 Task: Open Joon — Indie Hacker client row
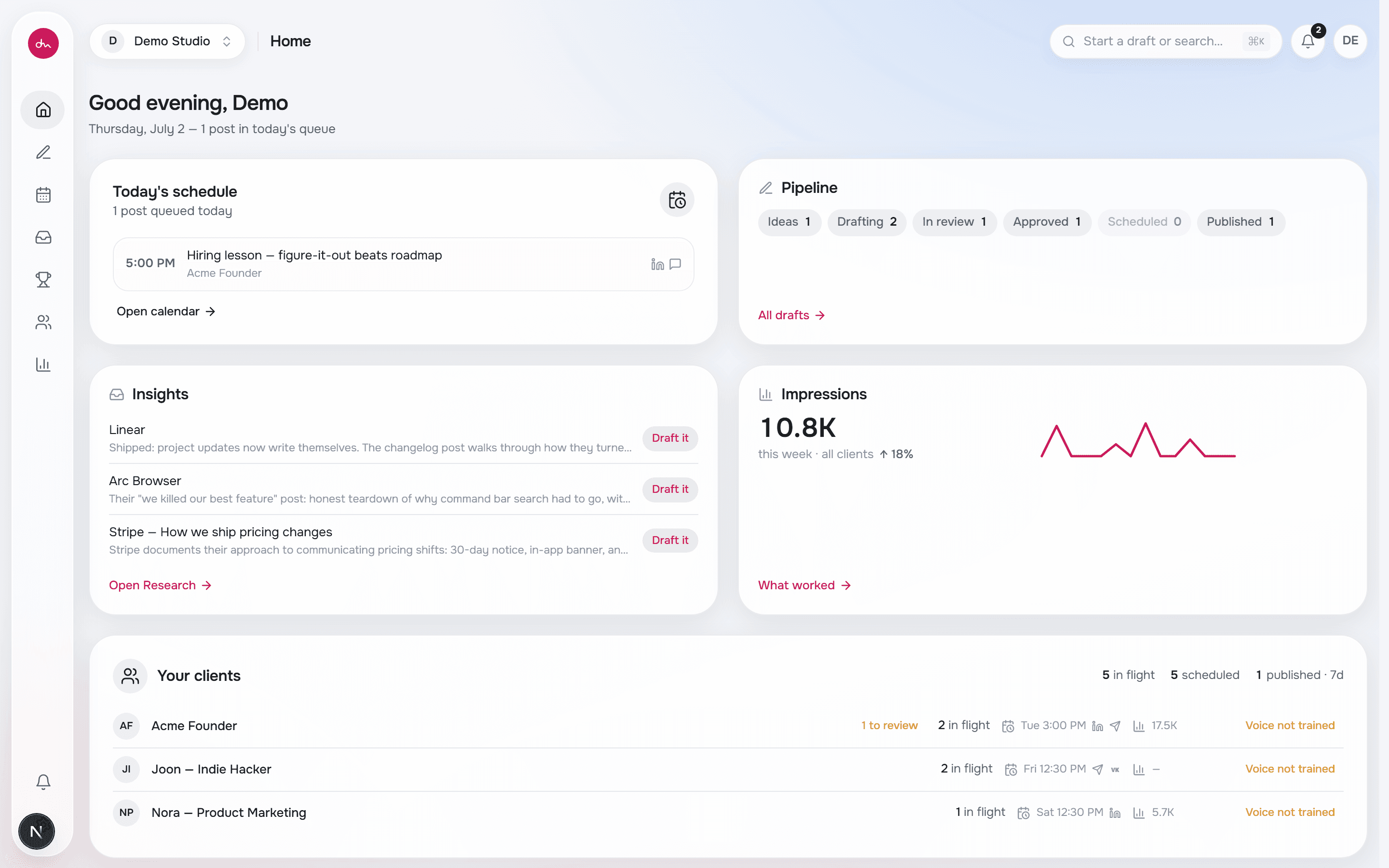(728, 769)
